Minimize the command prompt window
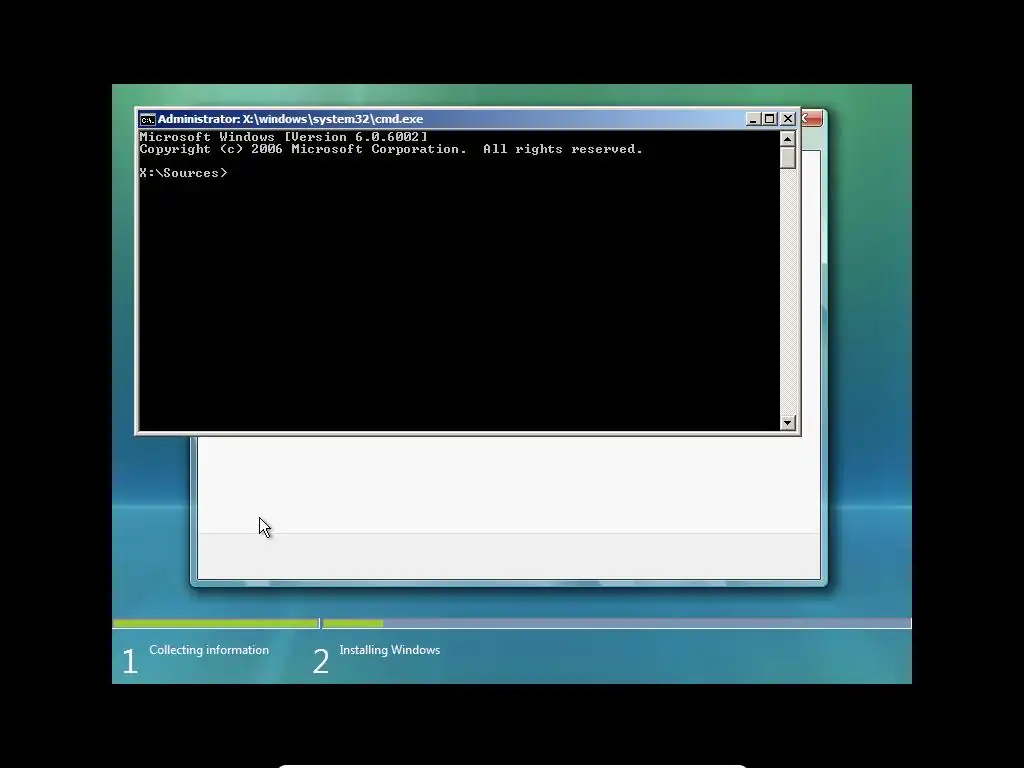The height and width of the screenshot is (768, 1024). (x=753, y=119)
